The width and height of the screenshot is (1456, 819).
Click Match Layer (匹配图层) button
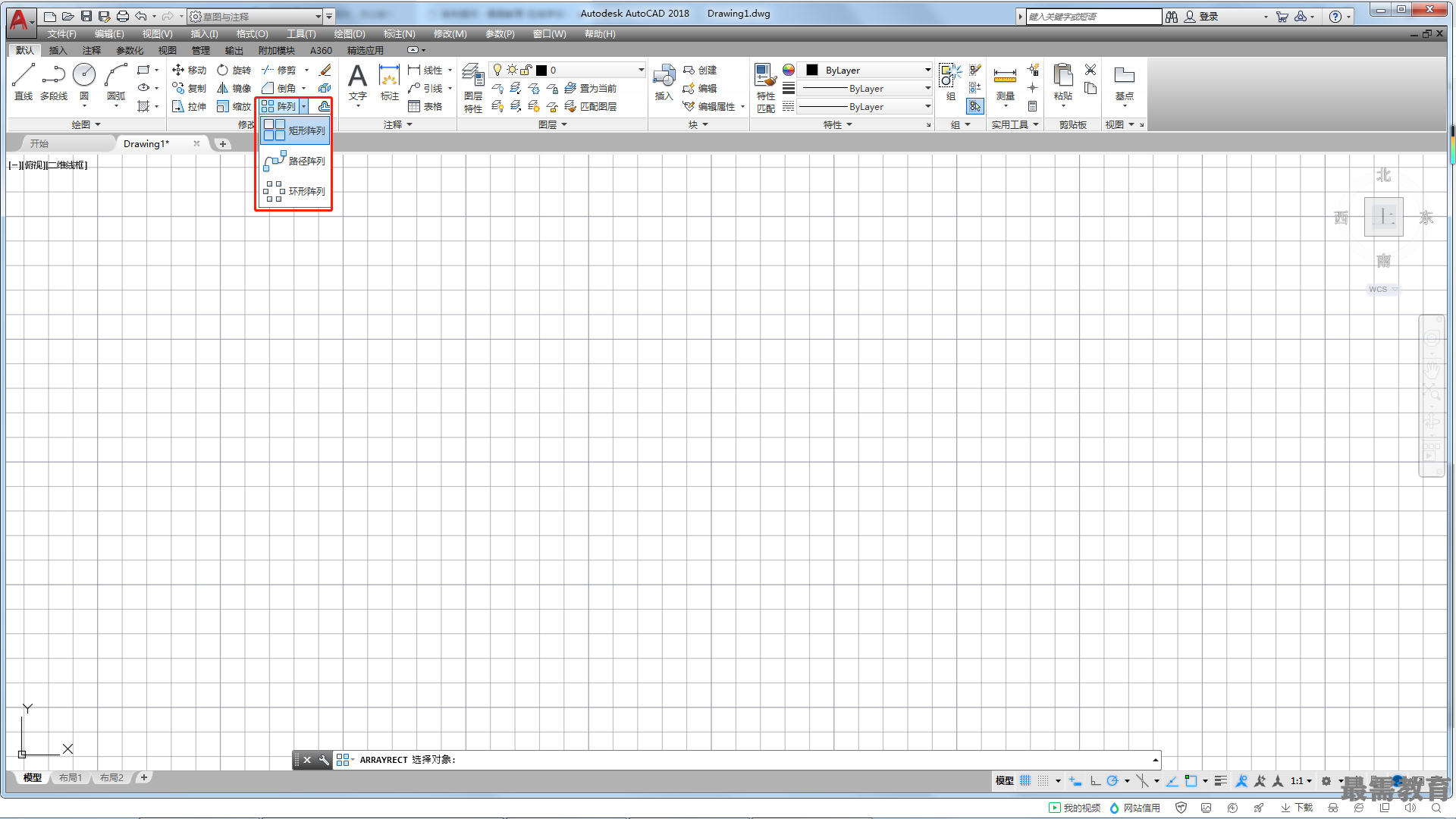tap(591, 106)
